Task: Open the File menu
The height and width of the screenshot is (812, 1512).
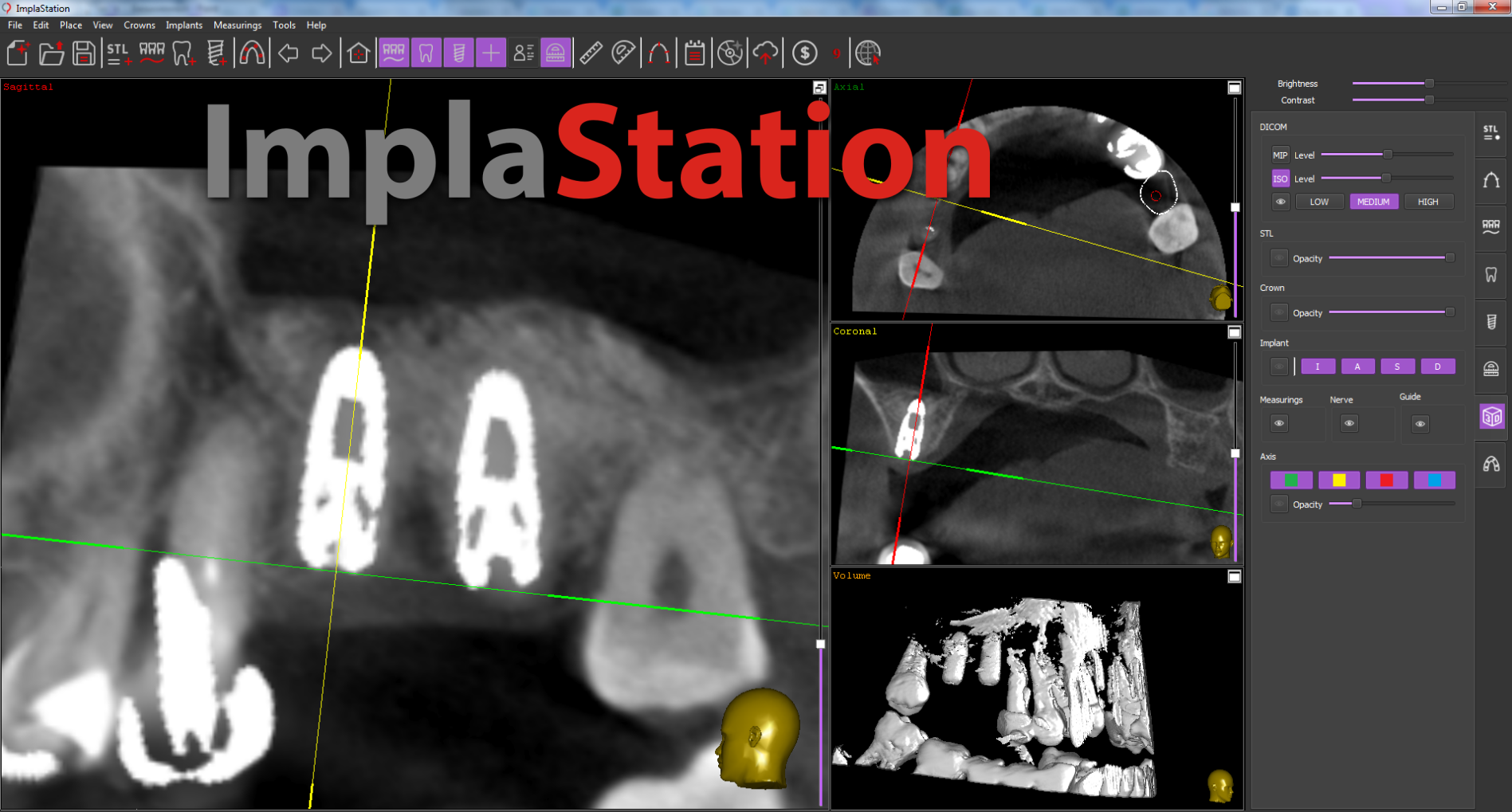Action: (15, 25)
